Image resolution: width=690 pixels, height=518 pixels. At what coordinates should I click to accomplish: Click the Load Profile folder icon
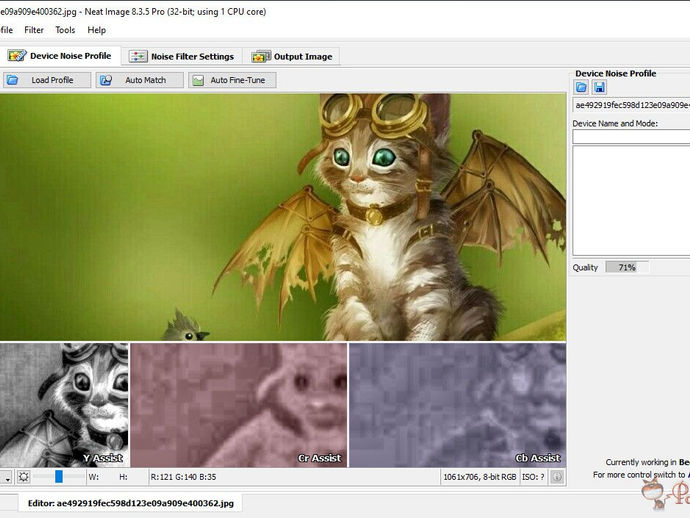(x=12, y=80)
